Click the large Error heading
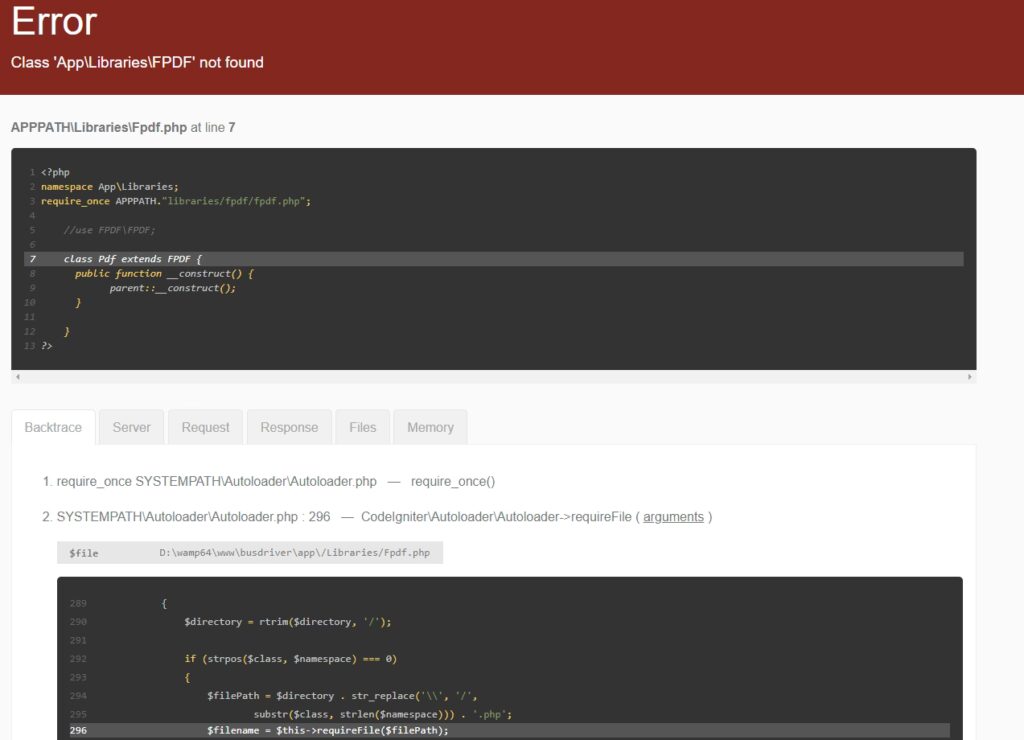This screenshot has height=740, width=1024. click(54, 21)
